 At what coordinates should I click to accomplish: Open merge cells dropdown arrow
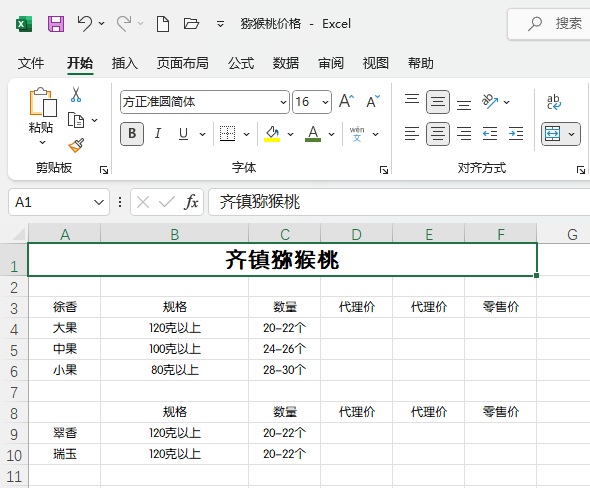tap(572, 134)
